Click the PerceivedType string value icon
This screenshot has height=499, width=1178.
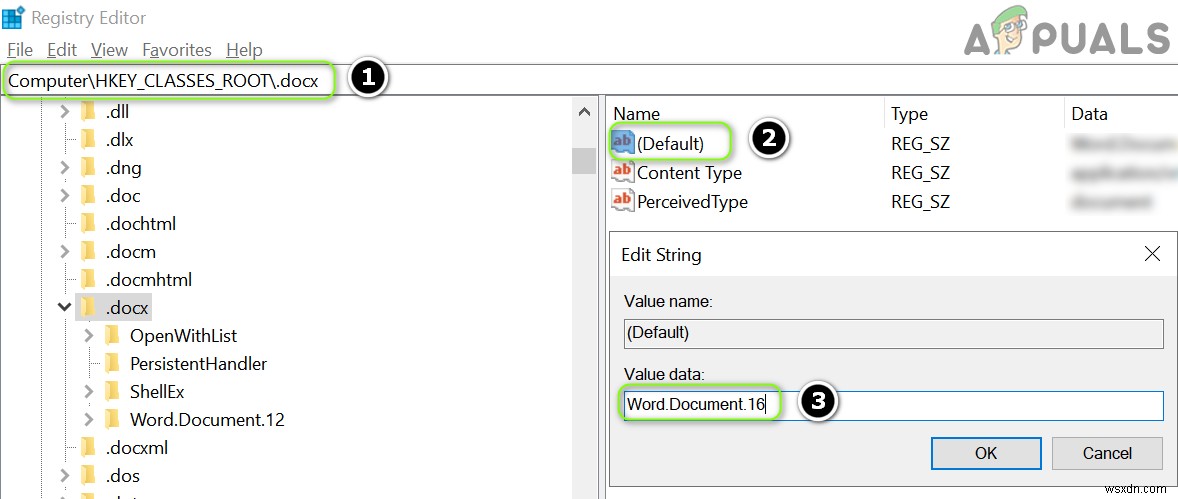pyautogui.click(x=623, y=201)
